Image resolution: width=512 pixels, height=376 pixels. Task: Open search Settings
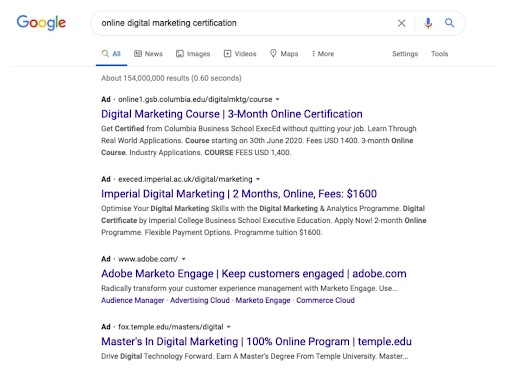click(405, 54)
